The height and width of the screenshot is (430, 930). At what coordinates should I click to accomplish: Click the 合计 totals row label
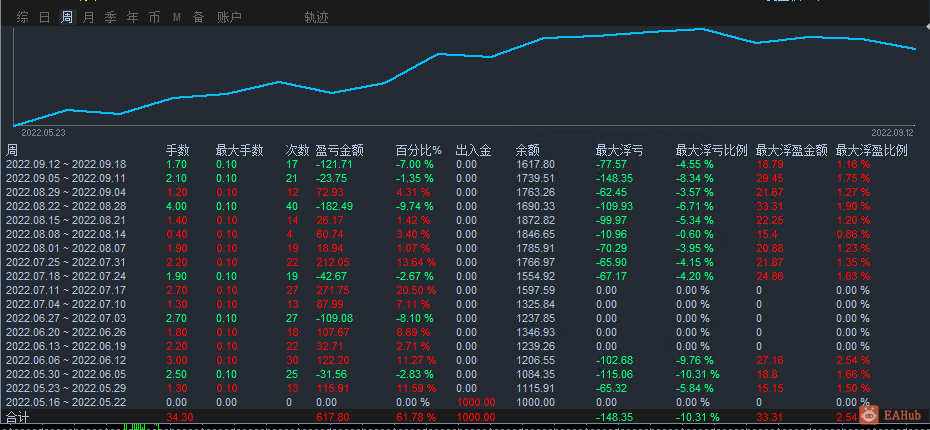pos(17,417)
